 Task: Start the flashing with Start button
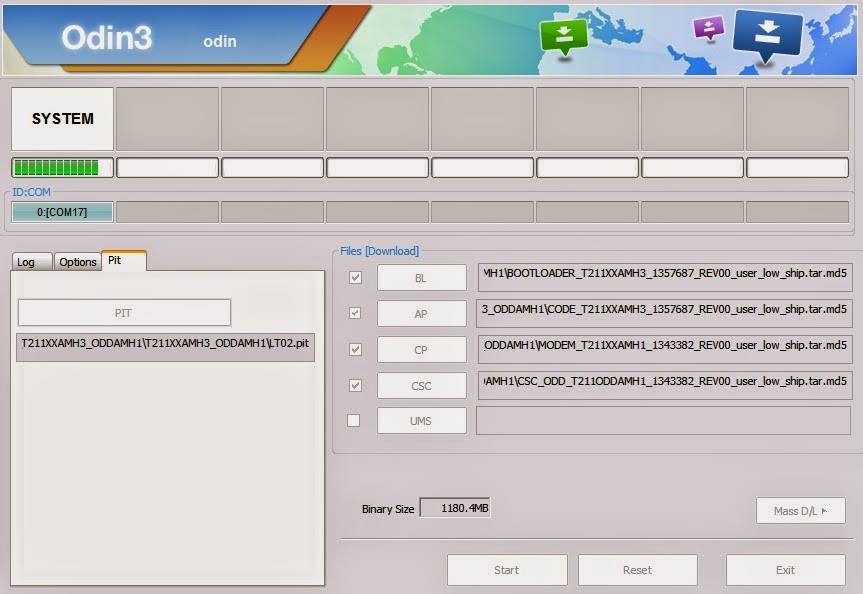[x=507, y=570]
